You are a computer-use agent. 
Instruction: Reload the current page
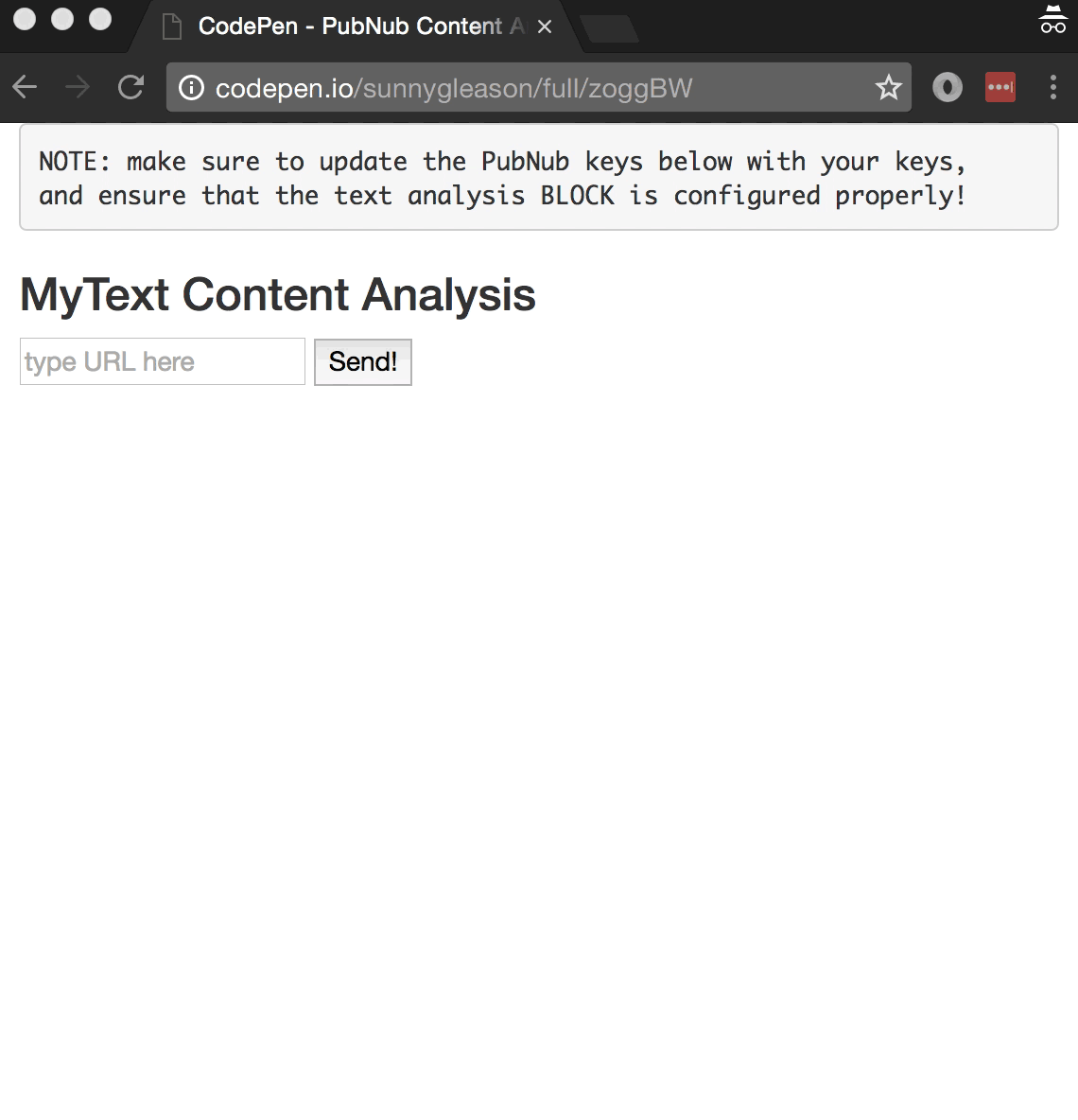pyautogui.click(x=130, y=88)
